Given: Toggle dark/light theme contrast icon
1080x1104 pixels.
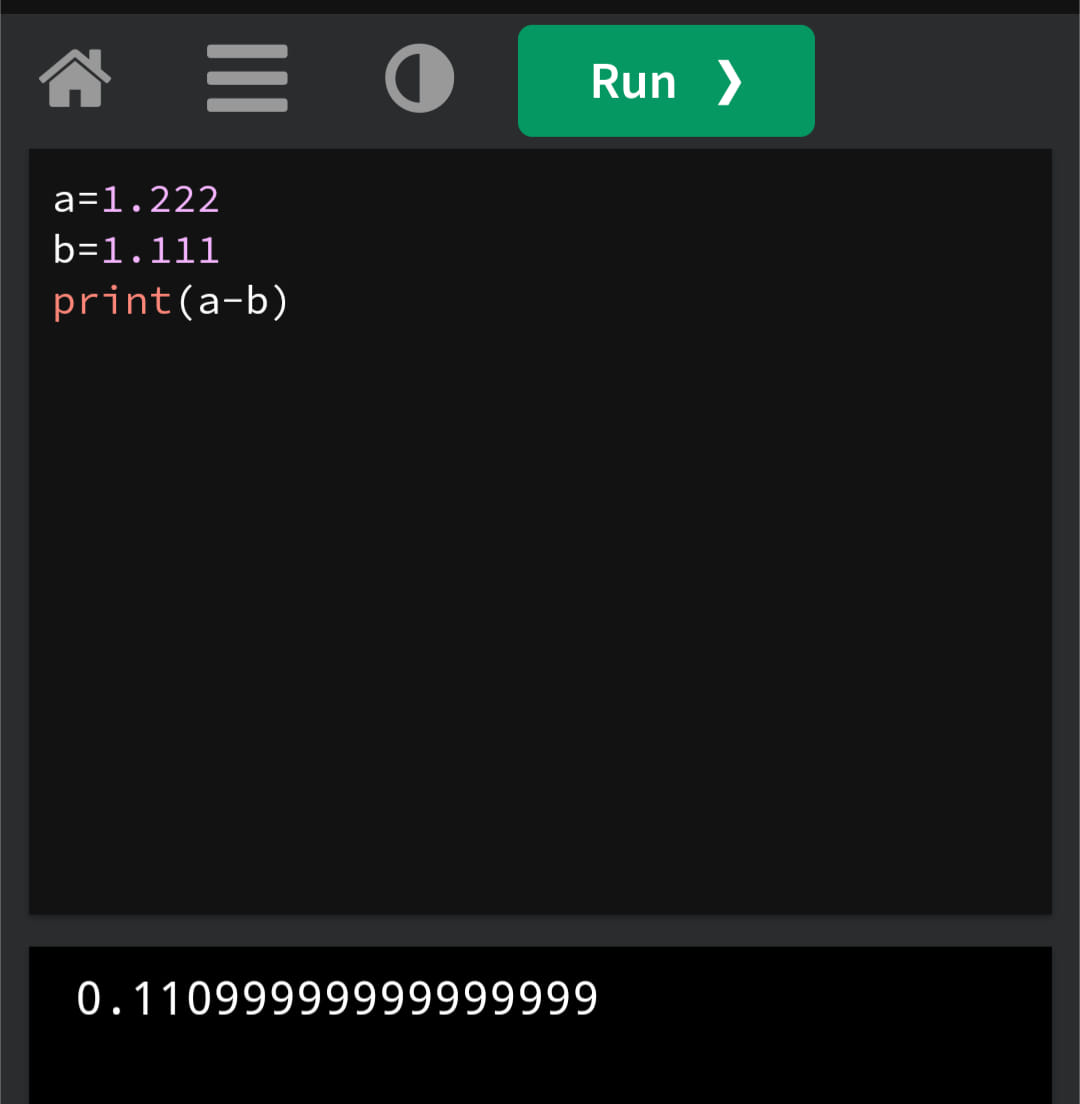Looking at the screenshot, I should [x=420, y=78].
